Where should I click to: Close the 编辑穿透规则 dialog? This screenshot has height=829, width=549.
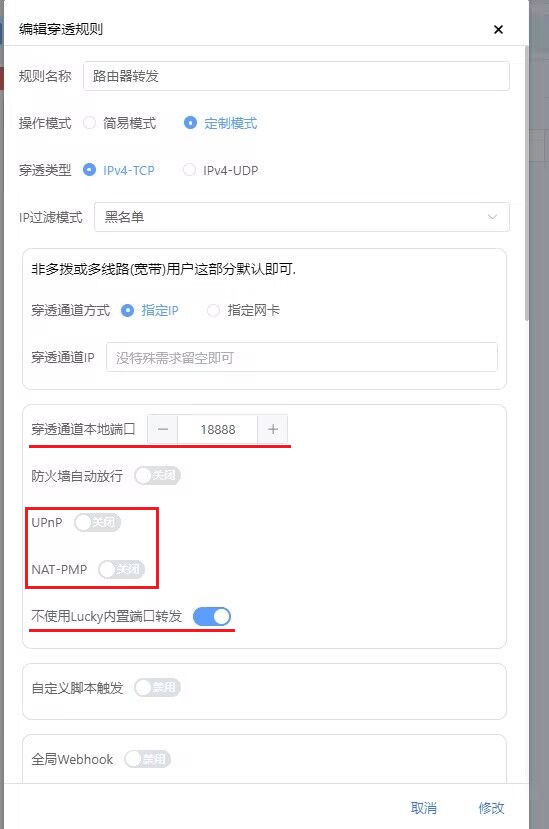tap(498, 30)
